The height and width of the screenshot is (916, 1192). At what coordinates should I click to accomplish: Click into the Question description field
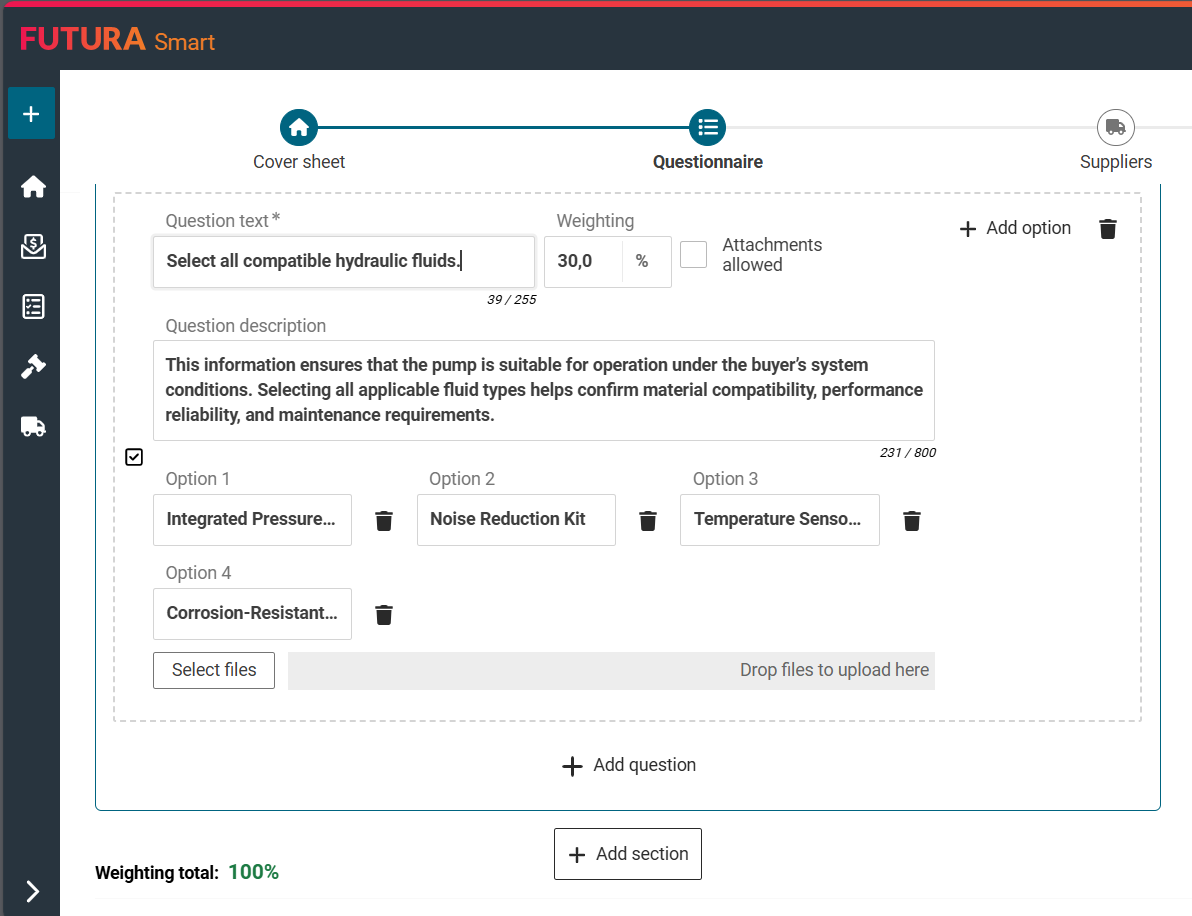pyautogui.click(x=543, y=390)
